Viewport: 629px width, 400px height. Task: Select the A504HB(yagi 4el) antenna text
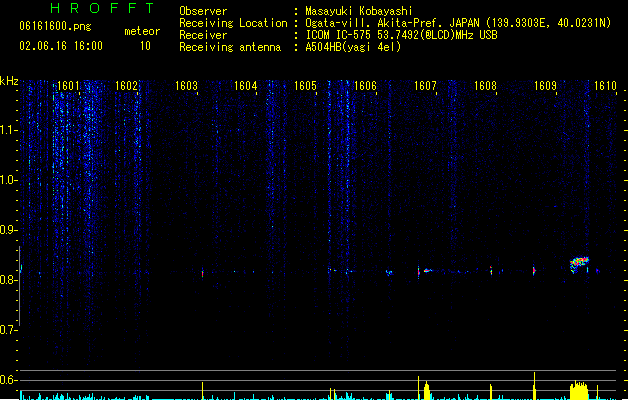353,47
